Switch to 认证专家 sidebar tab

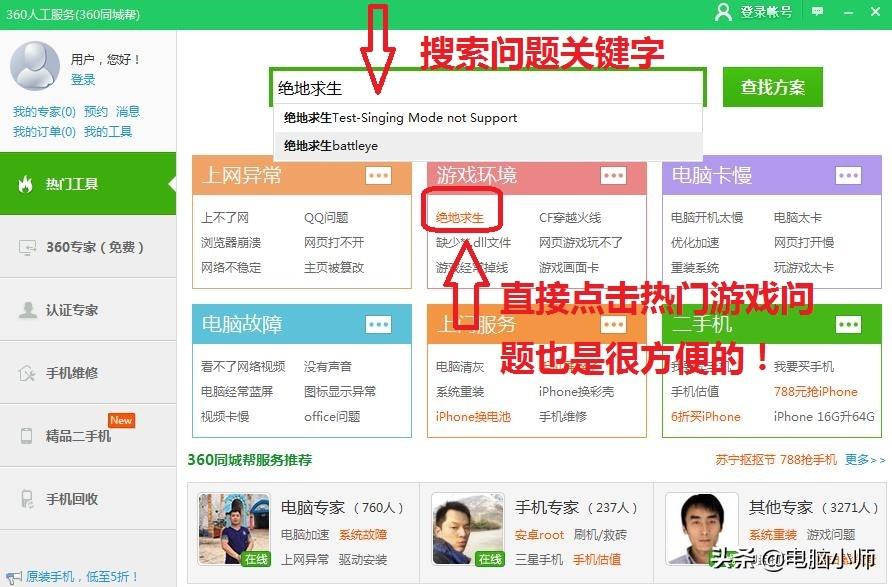[88, 310]
